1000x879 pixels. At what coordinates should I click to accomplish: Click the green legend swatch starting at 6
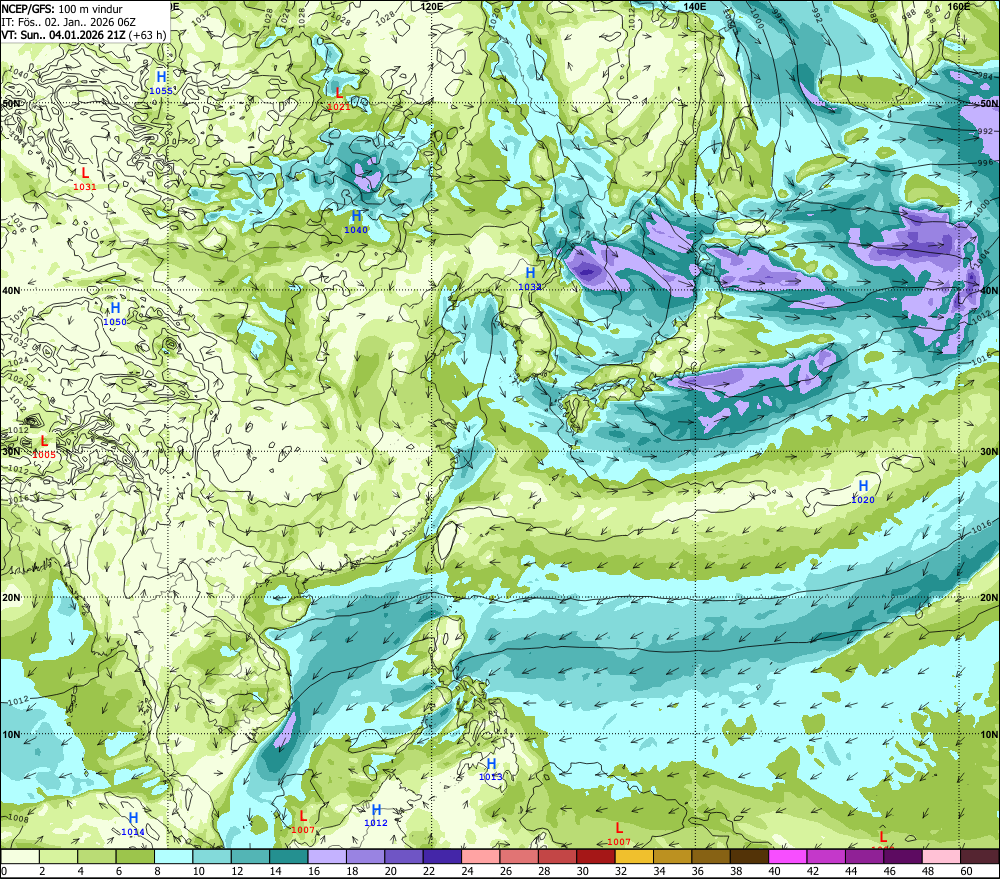click(135, 856)
